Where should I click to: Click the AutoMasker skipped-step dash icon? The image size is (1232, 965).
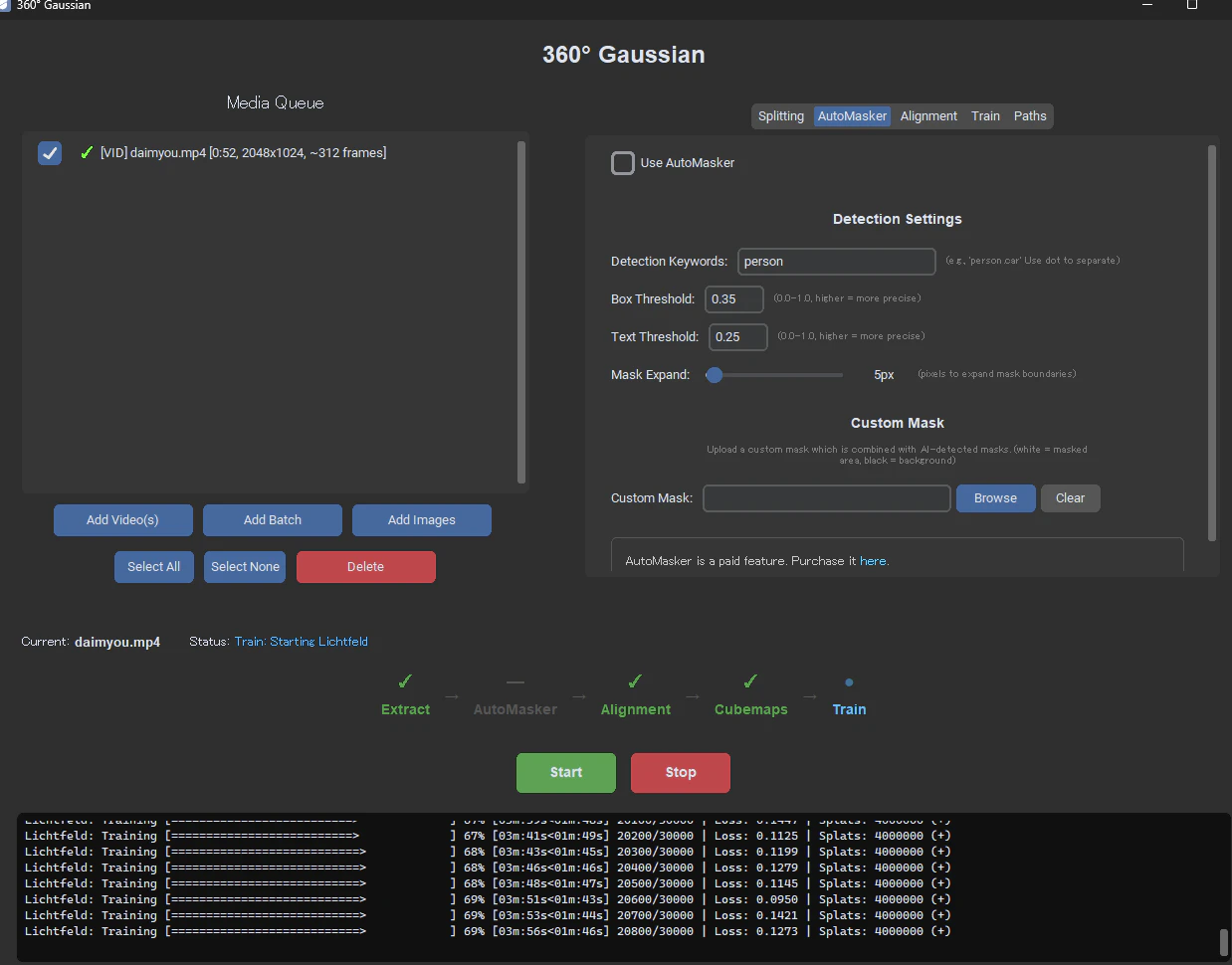(x=514, y=682)
